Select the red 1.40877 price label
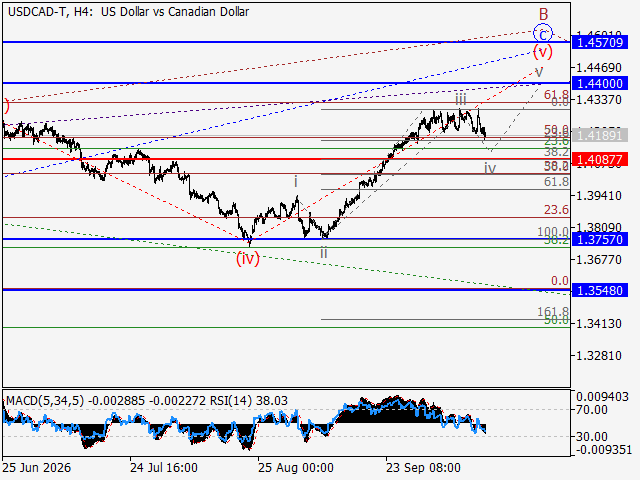This screenshot has width=640, height=480. (600, 159)
